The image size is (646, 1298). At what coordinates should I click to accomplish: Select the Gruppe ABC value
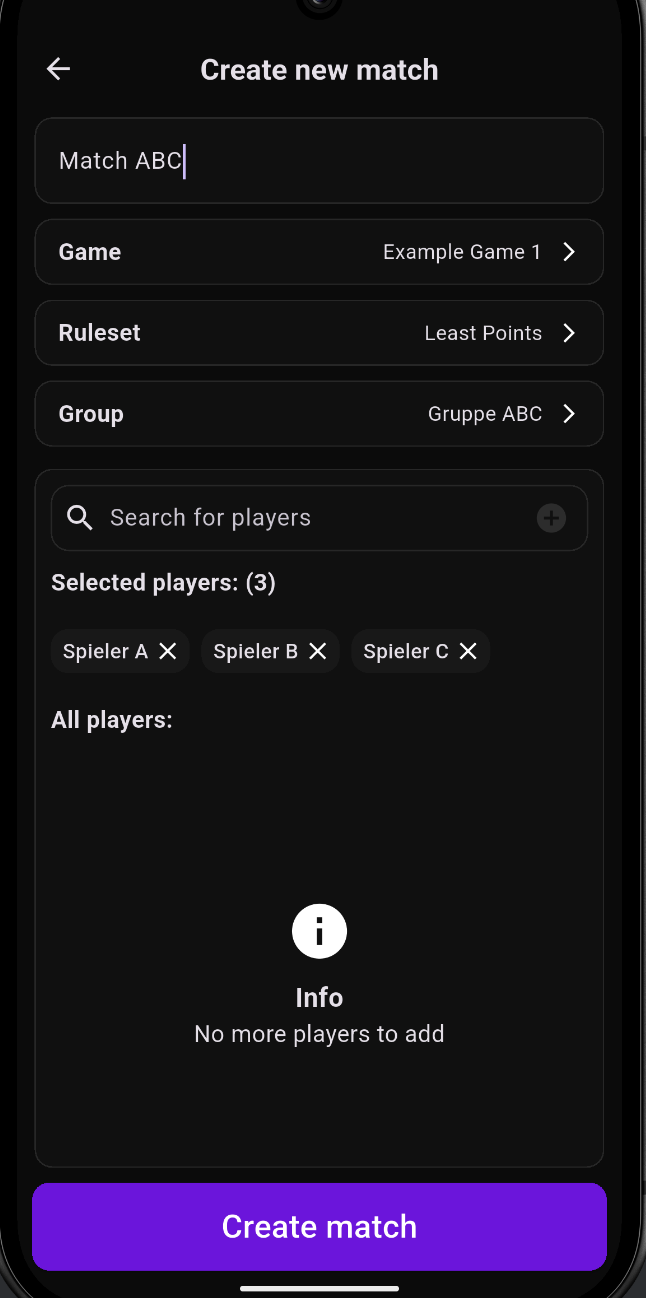tap(485, 414)
